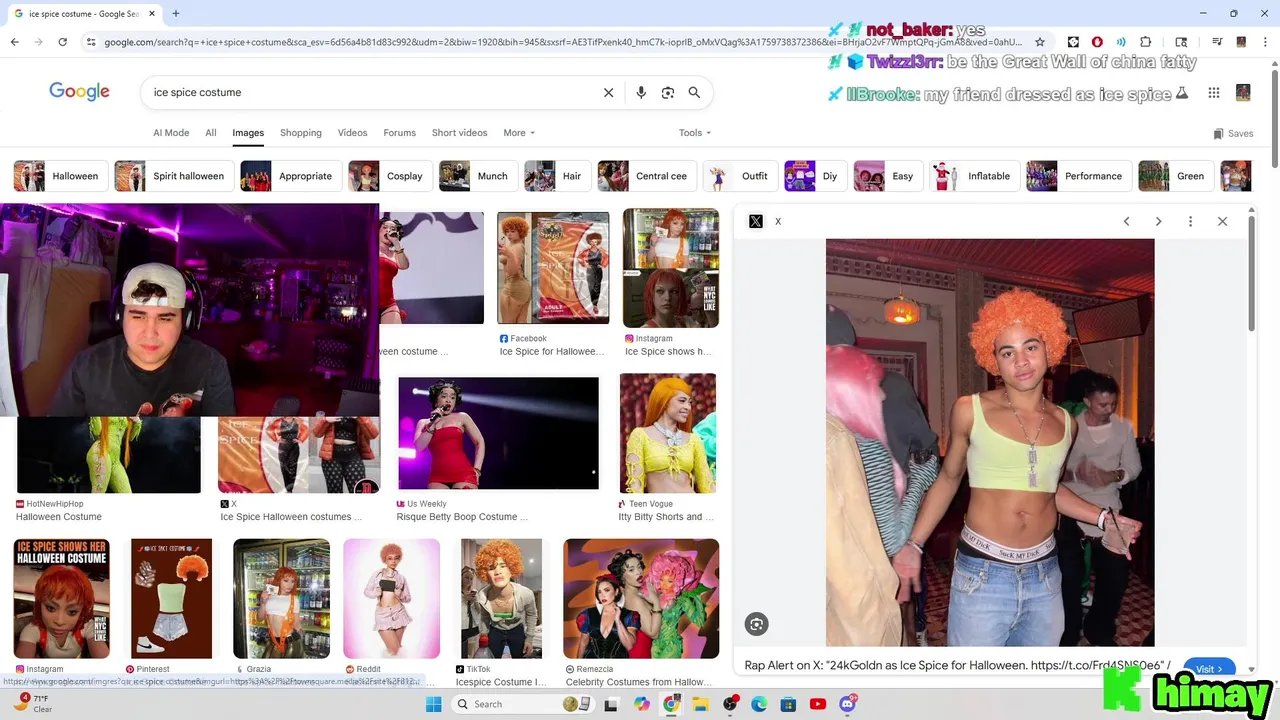This screenshot has width=1280, height=720.
Task: Open the Reddit pink outfit thumbnail
Action: (x=391, y=598)
